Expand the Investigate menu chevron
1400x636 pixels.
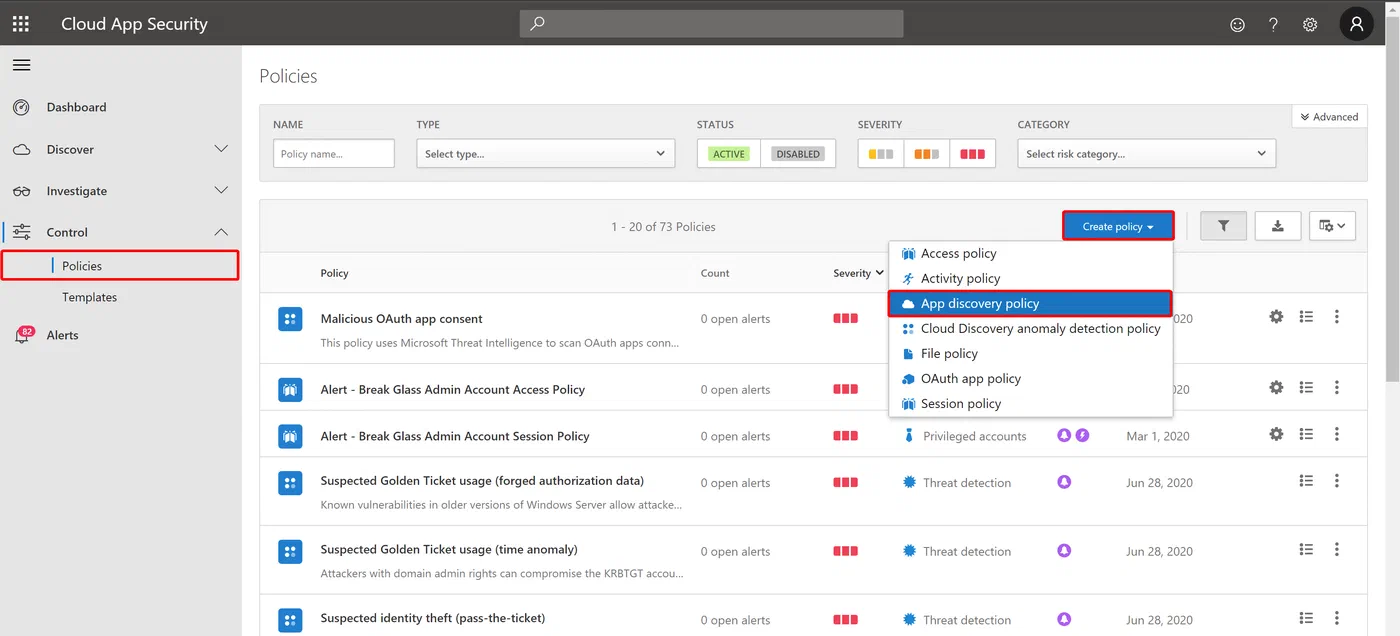click(222, 191)
